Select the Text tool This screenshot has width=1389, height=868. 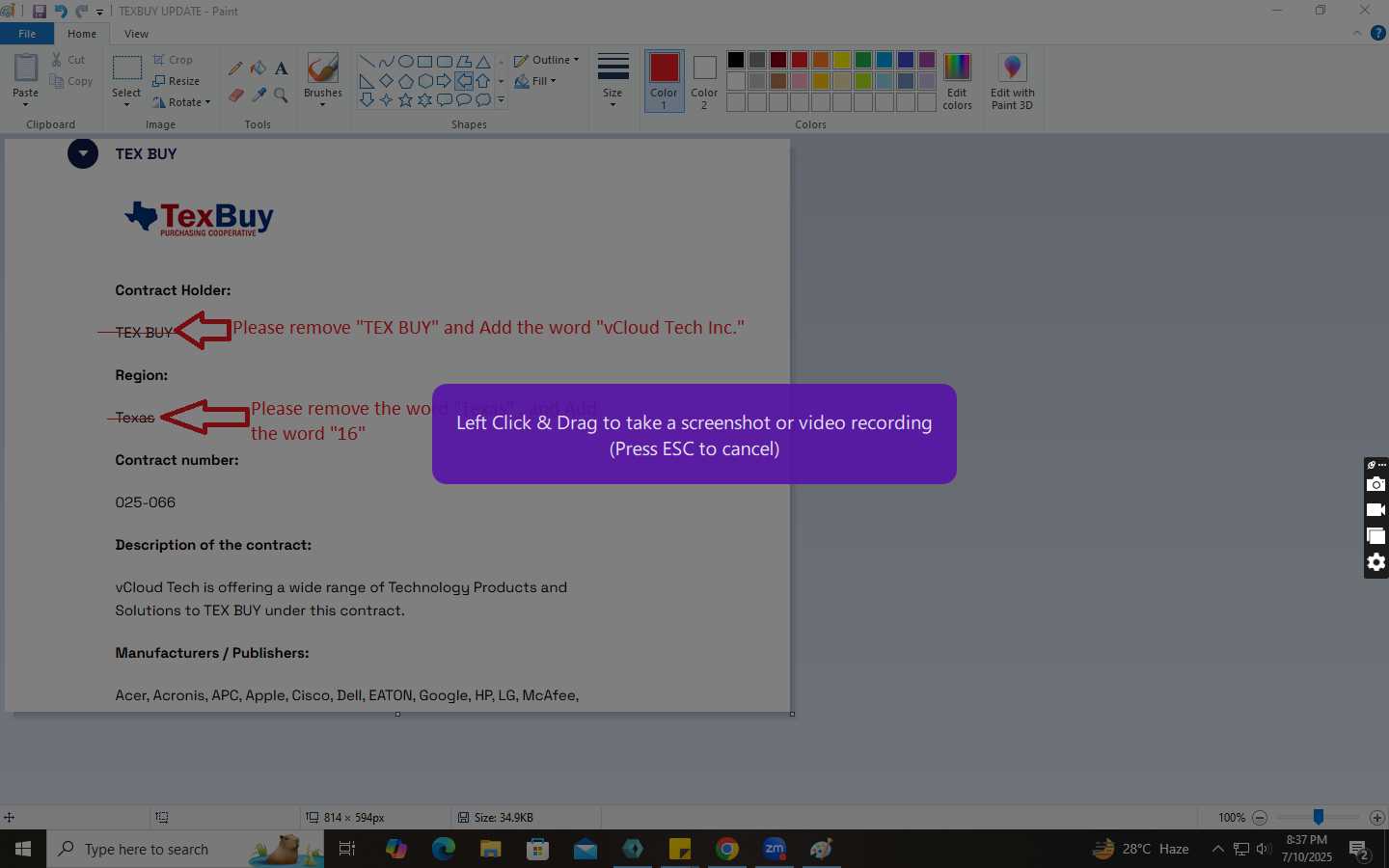pyautogui.click(x=281, y=68)
